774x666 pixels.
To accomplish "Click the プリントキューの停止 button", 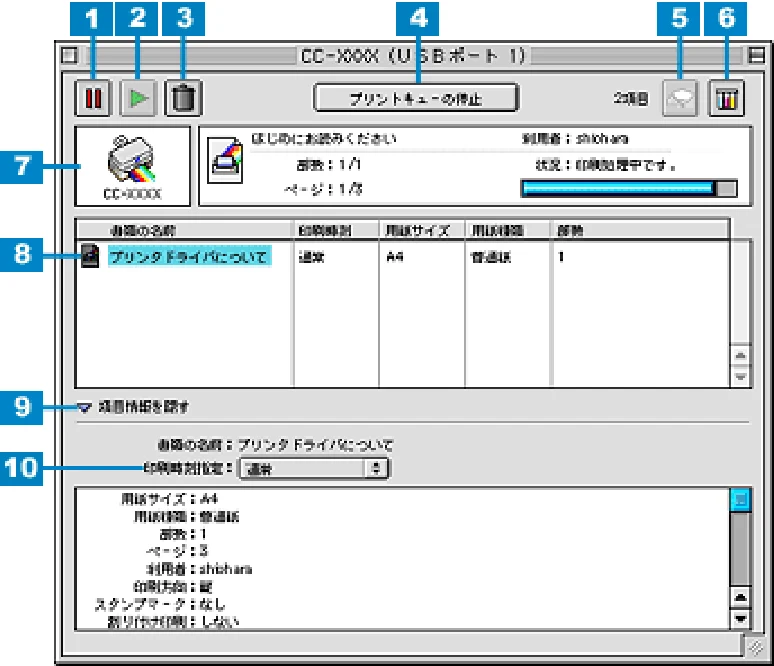I will click(416, 98).
